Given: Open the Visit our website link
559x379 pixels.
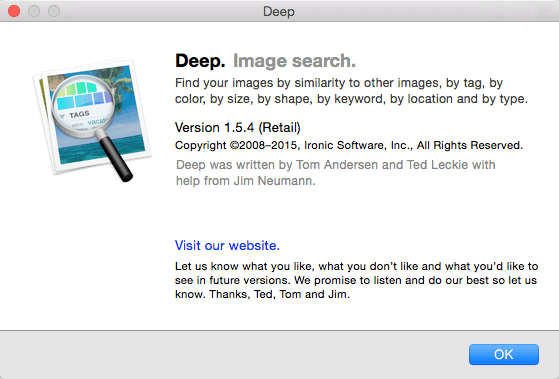Looking at the screenshot, I should click(227, 245).
